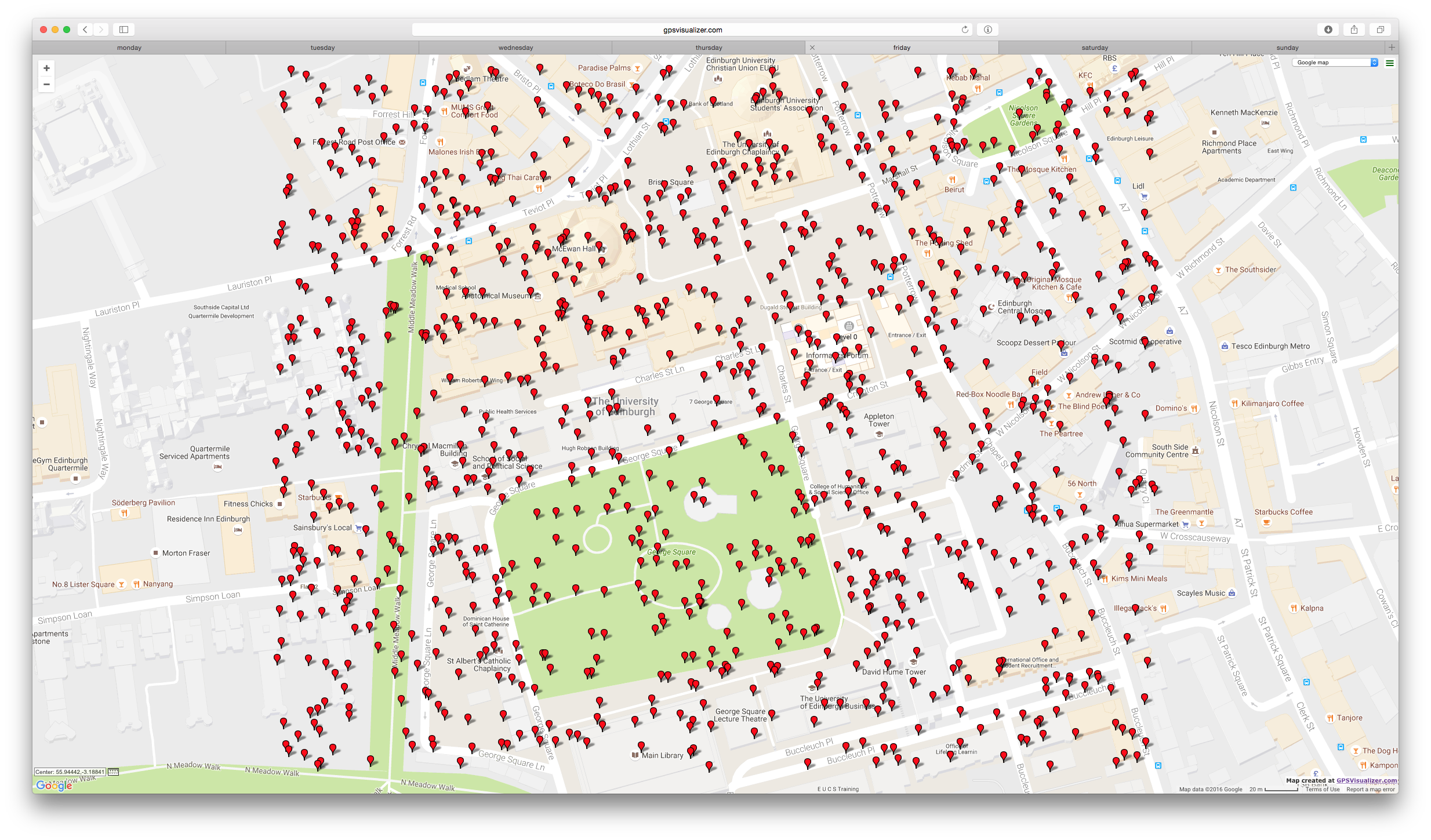Click the Söderberg Pavilion restaurant icon
This screenshot has width=1431, height=840.
[124, 513]
